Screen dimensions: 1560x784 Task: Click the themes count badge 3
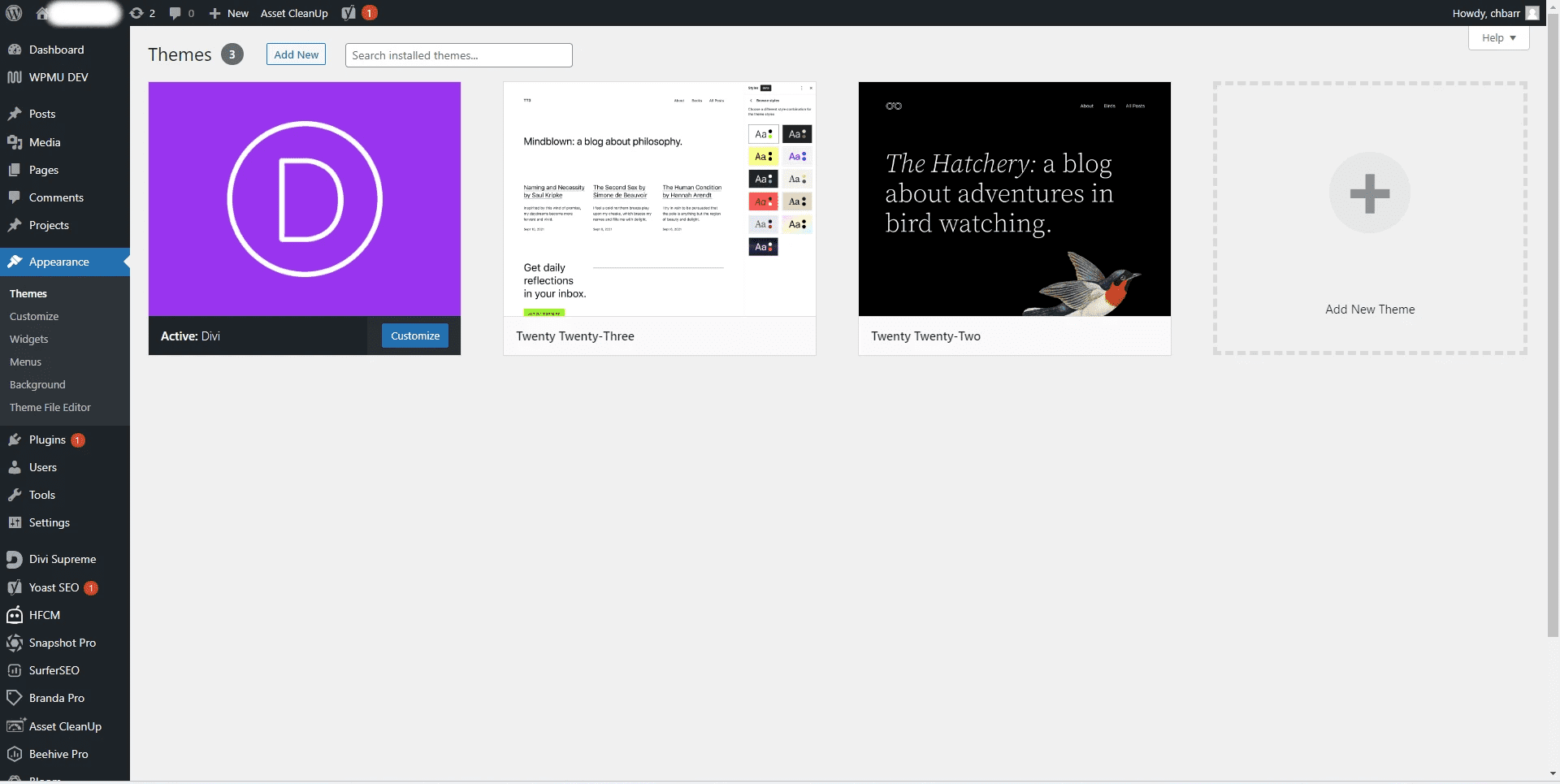point(232,54)
